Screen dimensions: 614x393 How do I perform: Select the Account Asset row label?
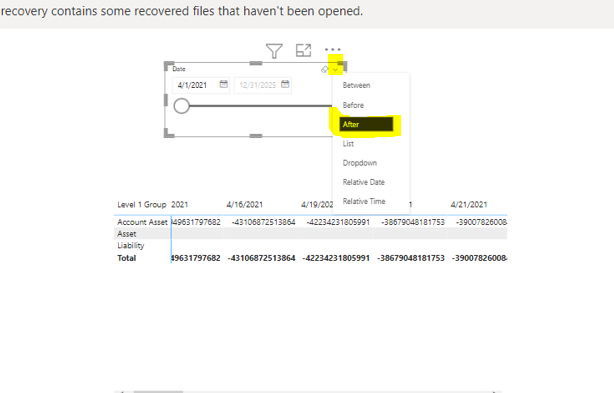(x=142, y=222)
